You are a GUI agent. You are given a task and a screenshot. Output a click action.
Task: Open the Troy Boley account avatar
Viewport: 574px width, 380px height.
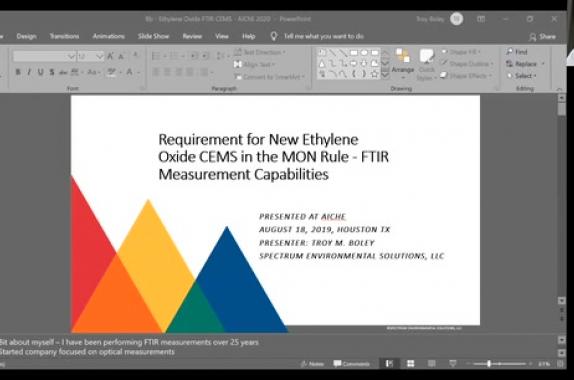[x=456, y=19]
